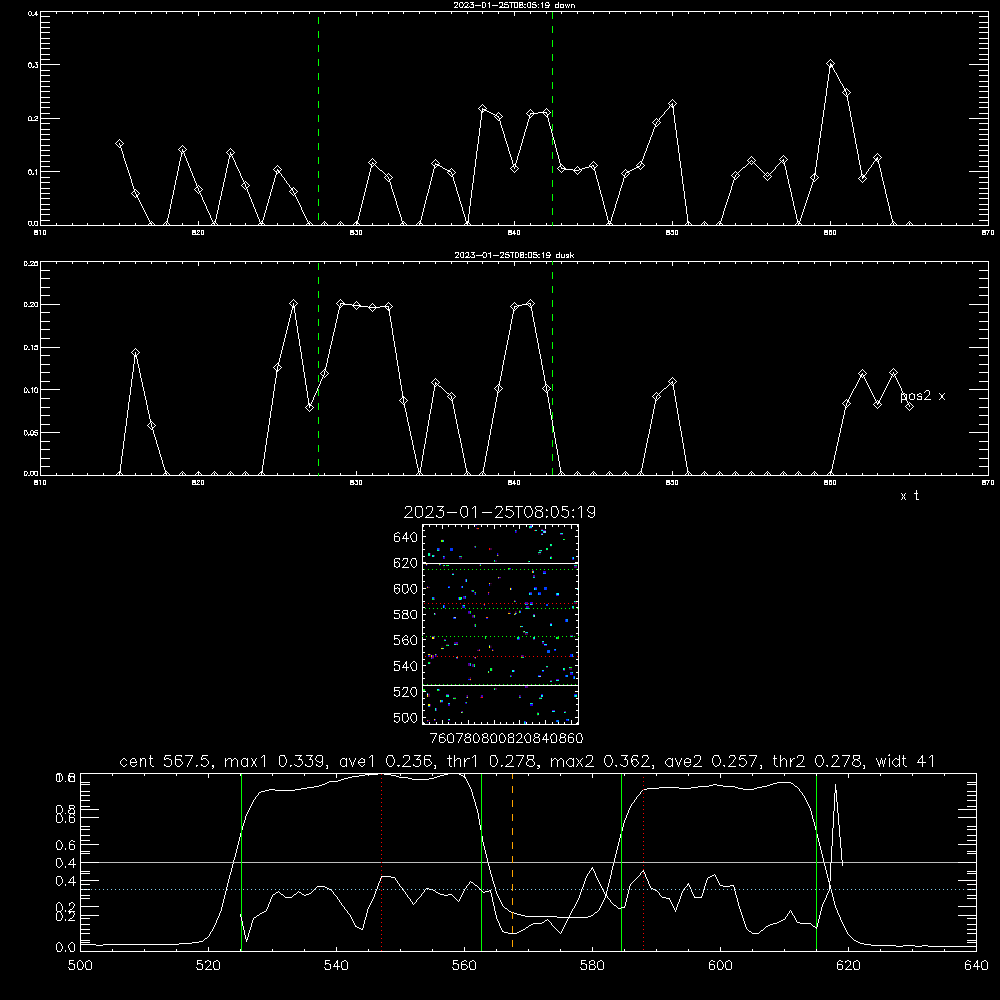Click the highest diamond peak in dawn plot
The image size is (1000, 1000).
(x=830, y=64)
